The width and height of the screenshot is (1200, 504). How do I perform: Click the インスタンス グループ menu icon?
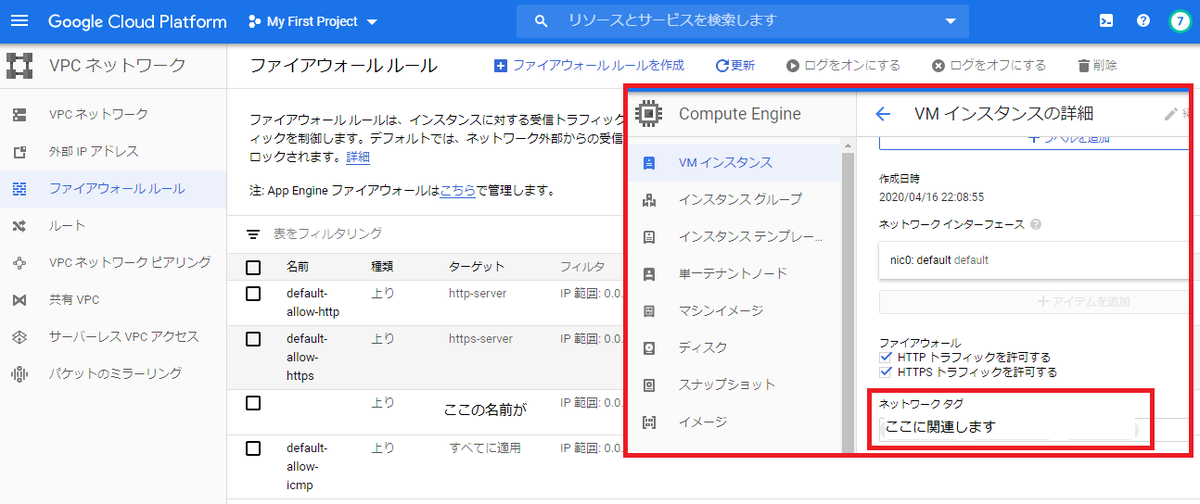coord(649,201)
